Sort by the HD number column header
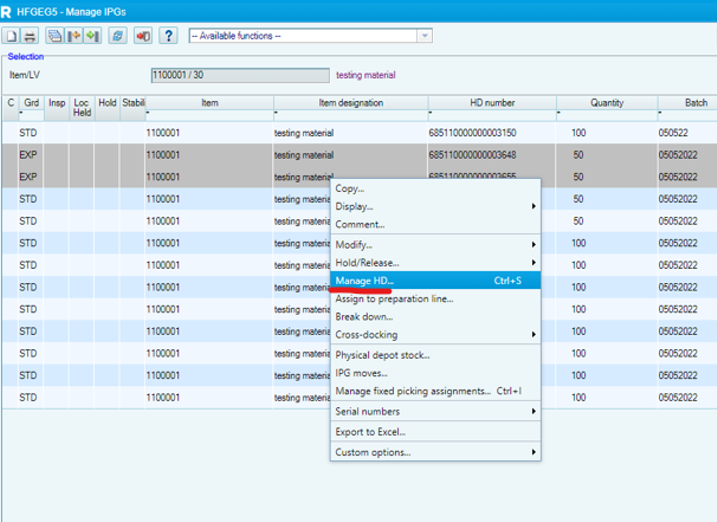The width and height of the screenshot is (717, 522). pos(492,103)
